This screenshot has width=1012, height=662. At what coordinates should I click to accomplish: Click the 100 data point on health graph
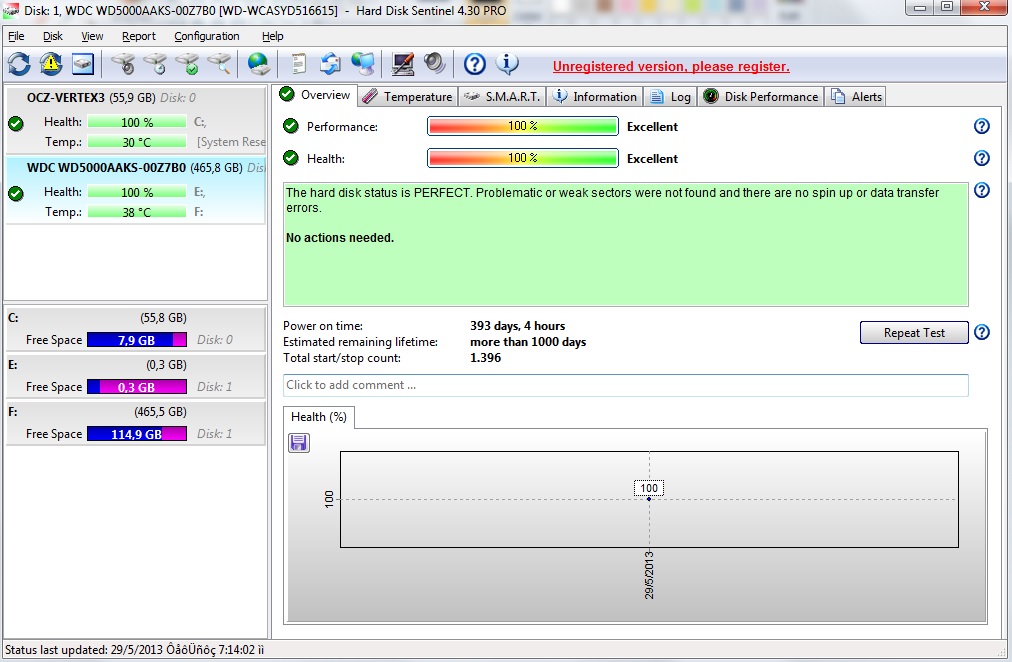pyautogui.click(x=649, y=499)
